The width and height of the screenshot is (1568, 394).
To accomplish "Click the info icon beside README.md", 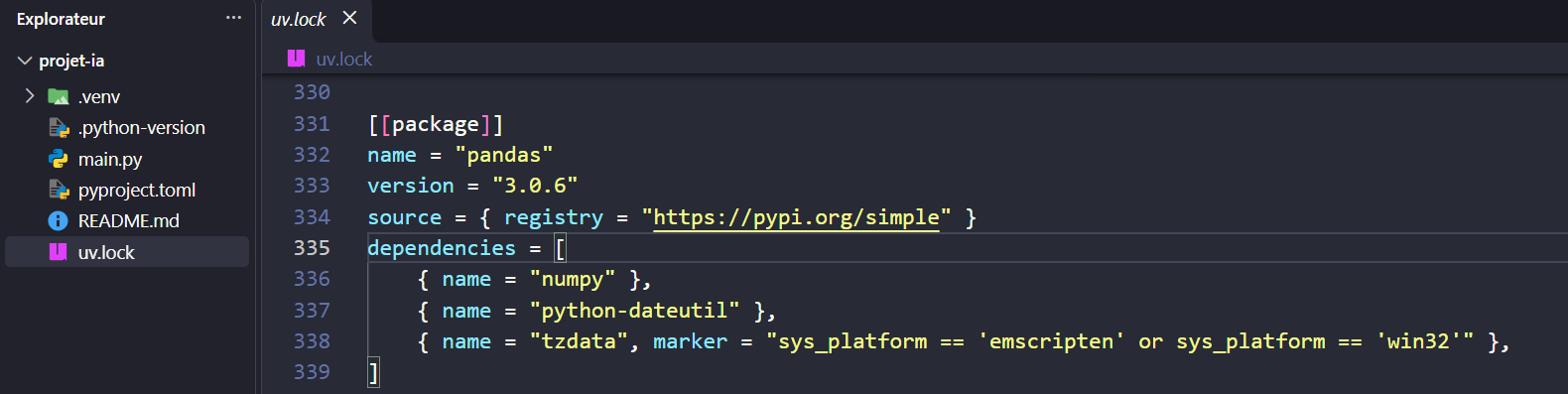I will point(59,220).
